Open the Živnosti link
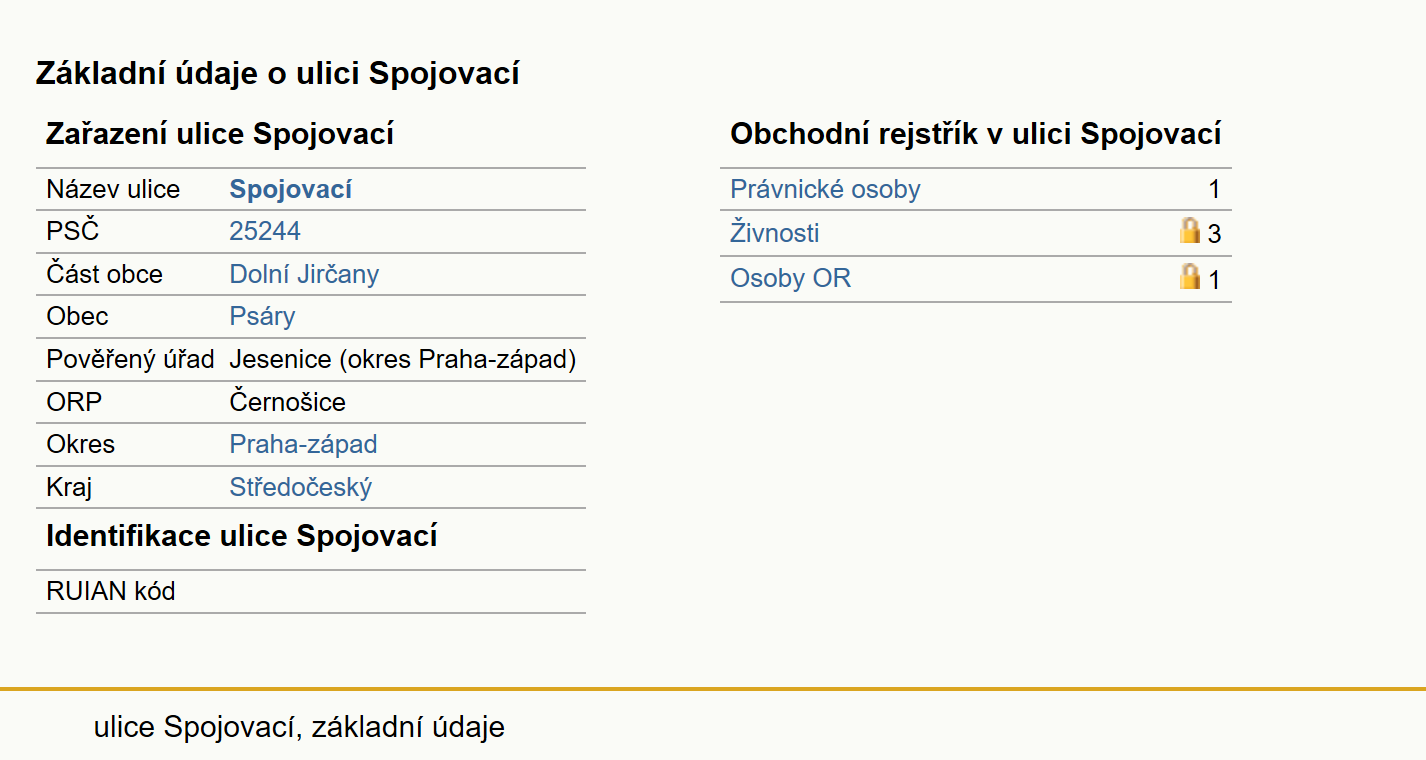Image resolution: width=1426 pixels, height=760 pixels. 775,233
